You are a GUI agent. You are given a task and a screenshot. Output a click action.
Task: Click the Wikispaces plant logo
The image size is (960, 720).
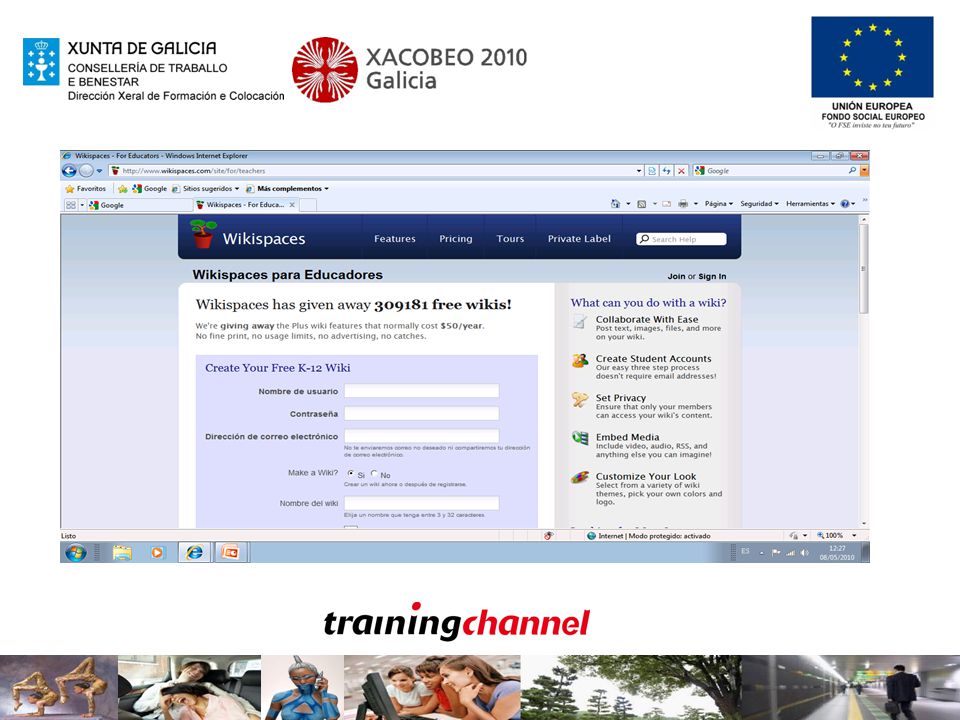click(x=203, y=234)
